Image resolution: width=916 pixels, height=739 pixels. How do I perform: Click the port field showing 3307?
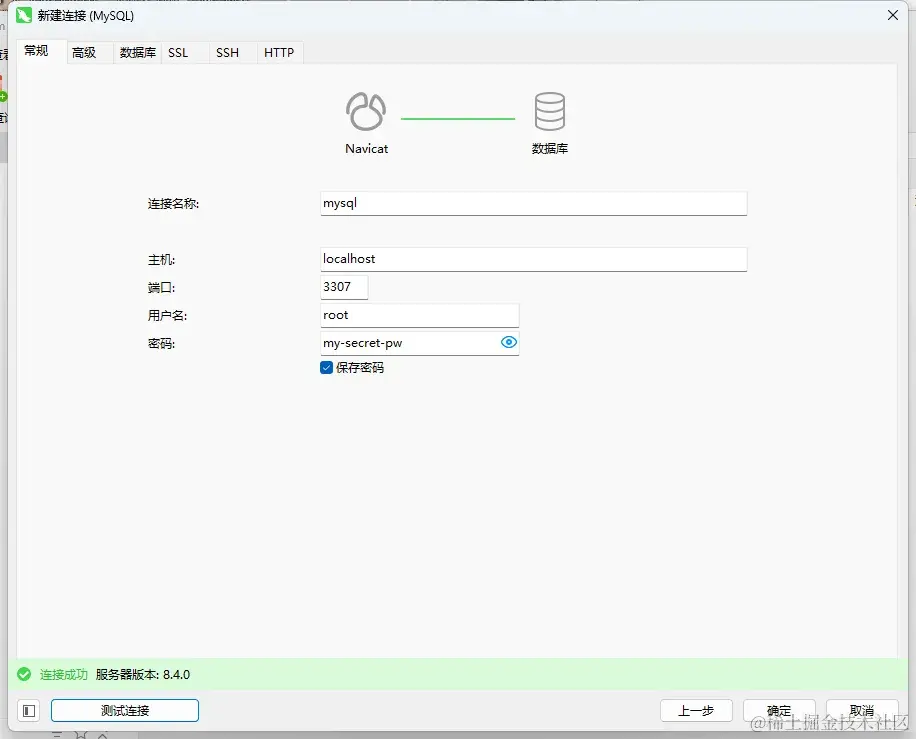[344, 287]
